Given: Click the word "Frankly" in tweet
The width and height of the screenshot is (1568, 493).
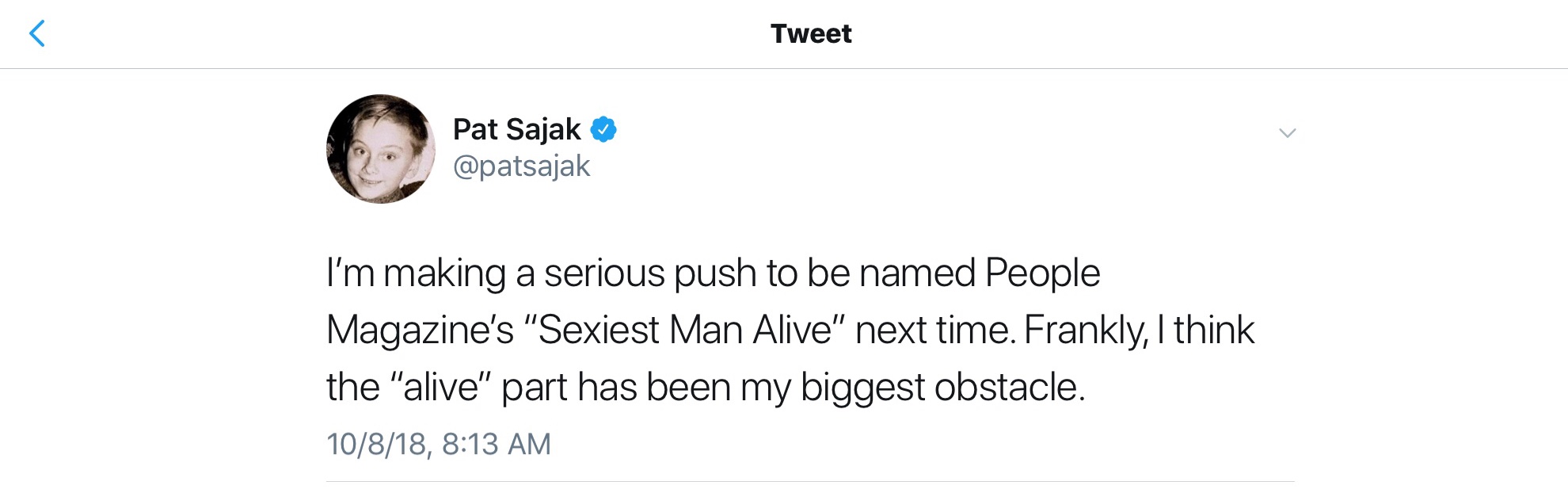Looking at the screenshot, I should point(1085,330).
